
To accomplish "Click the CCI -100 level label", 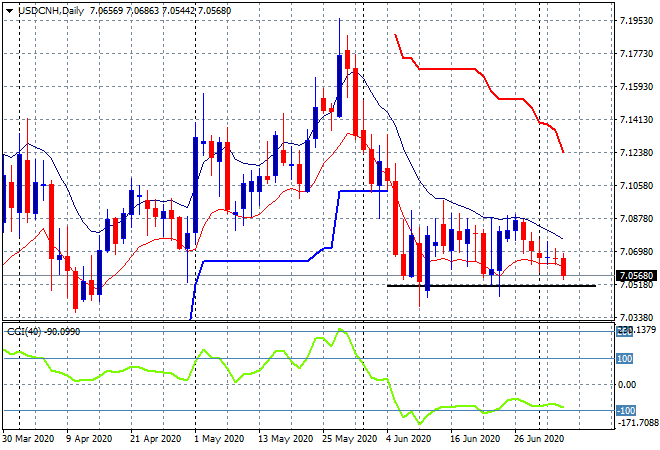I will 625,410.
